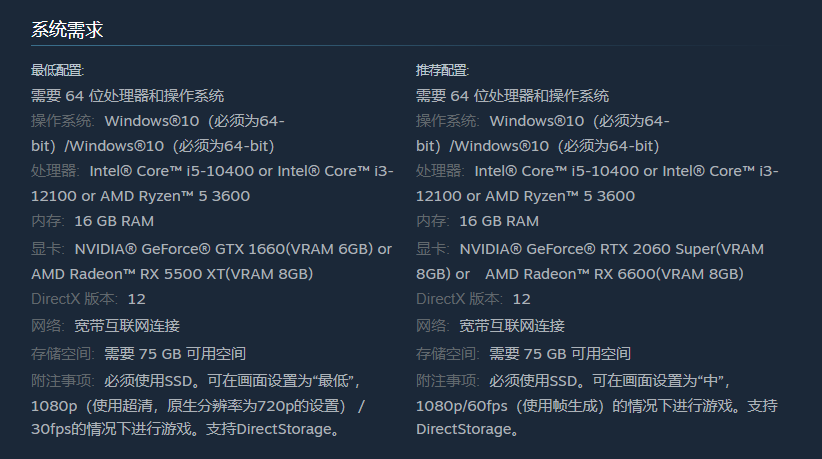This screenshot has width=822, height=459.
Task: Click the AMD Radeon RX 6600 text
Action: pyautogui.click(x=614, y=274)
